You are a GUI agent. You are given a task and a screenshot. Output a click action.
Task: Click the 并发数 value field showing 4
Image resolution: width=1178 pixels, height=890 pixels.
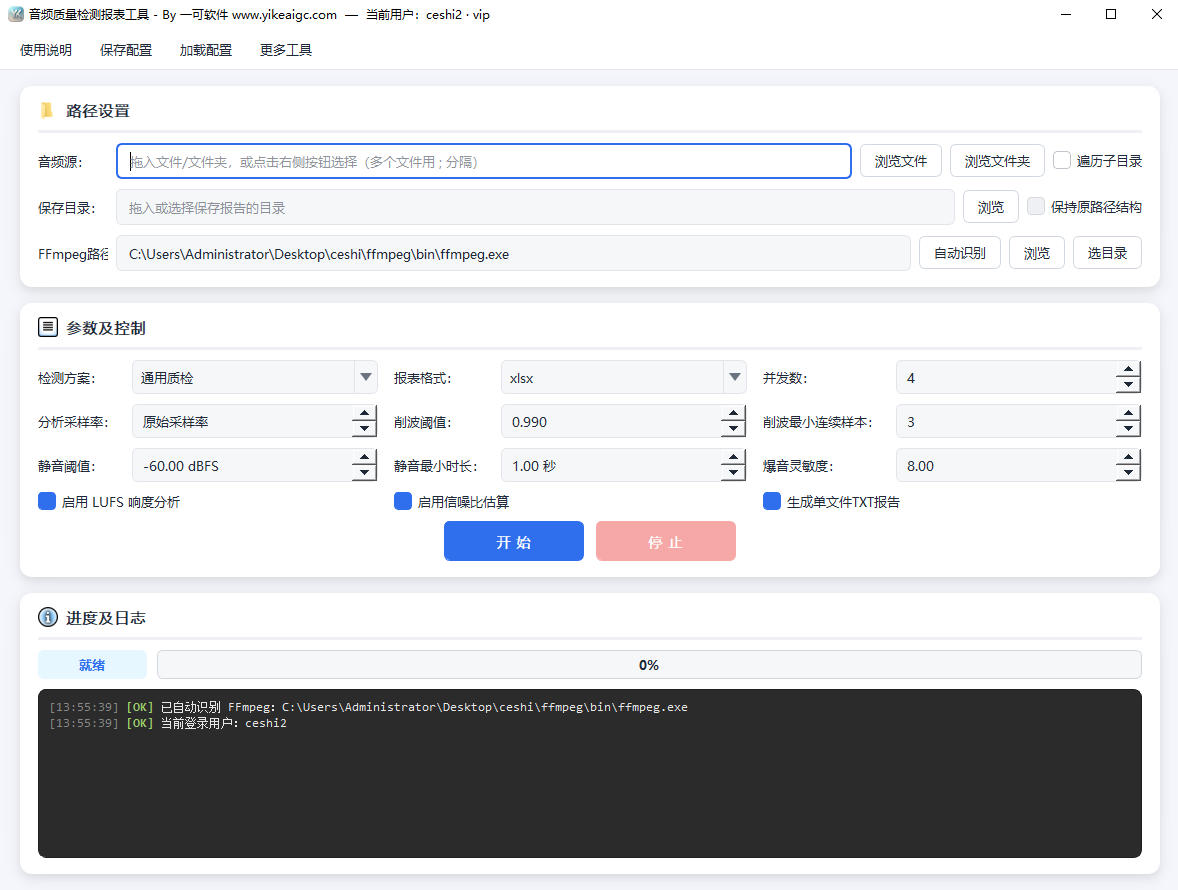(x=1006, y=378)
